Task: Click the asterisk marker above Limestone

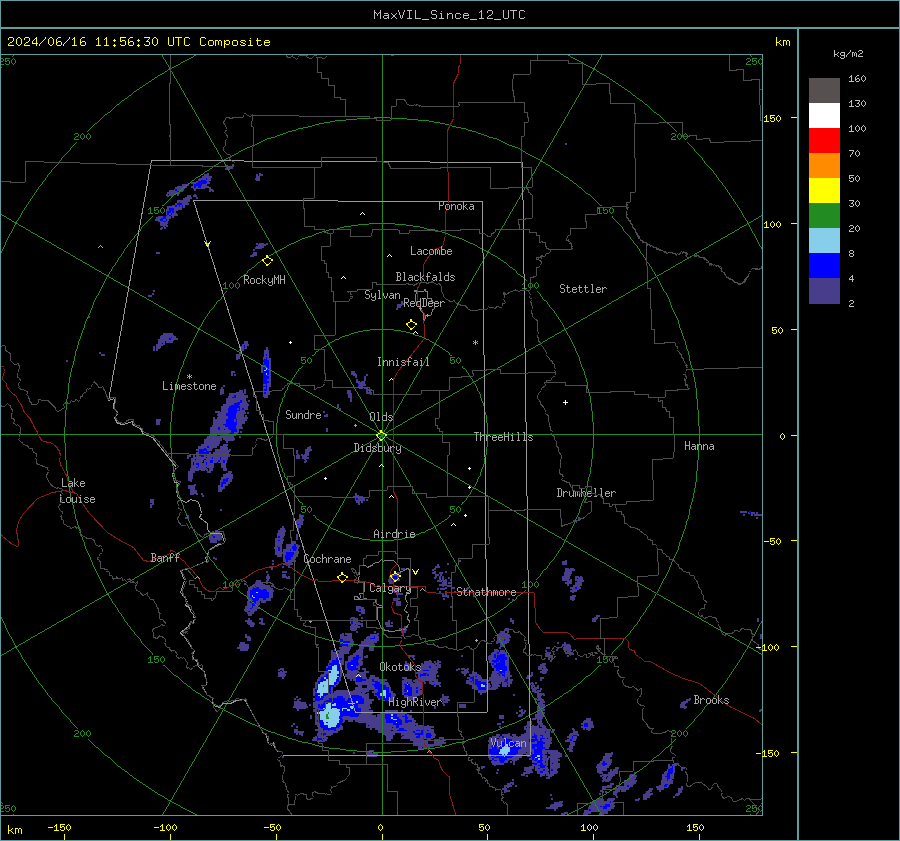Action: point(189,377)
